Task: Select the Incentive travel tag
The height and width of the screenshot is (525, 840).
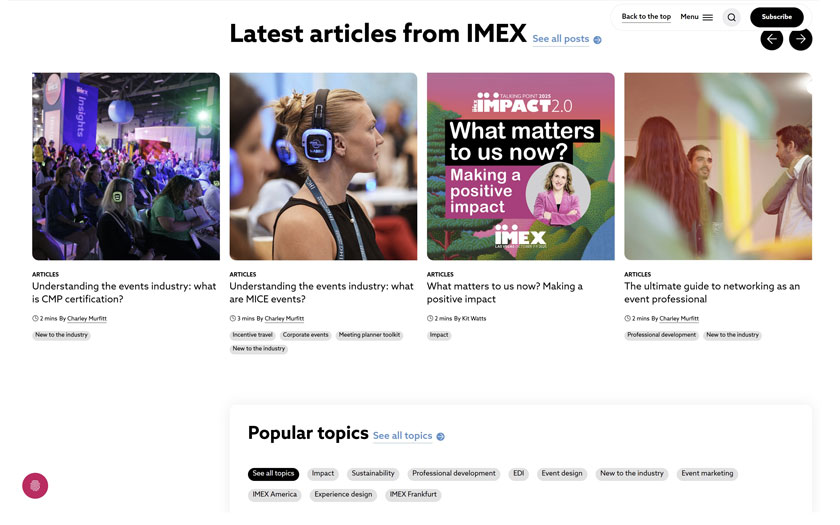Action: click(252, 335)
